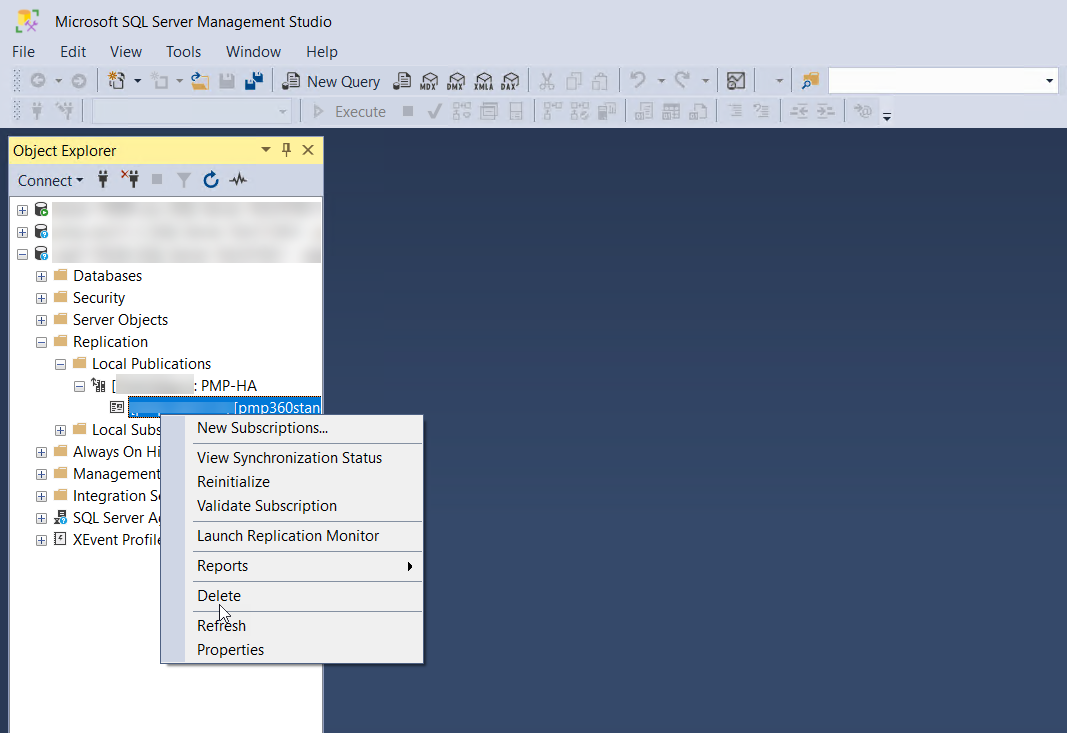Viewport: 1067px width, 733px height.
Task: Expand the Security folder node
Action: coord(42,298)
